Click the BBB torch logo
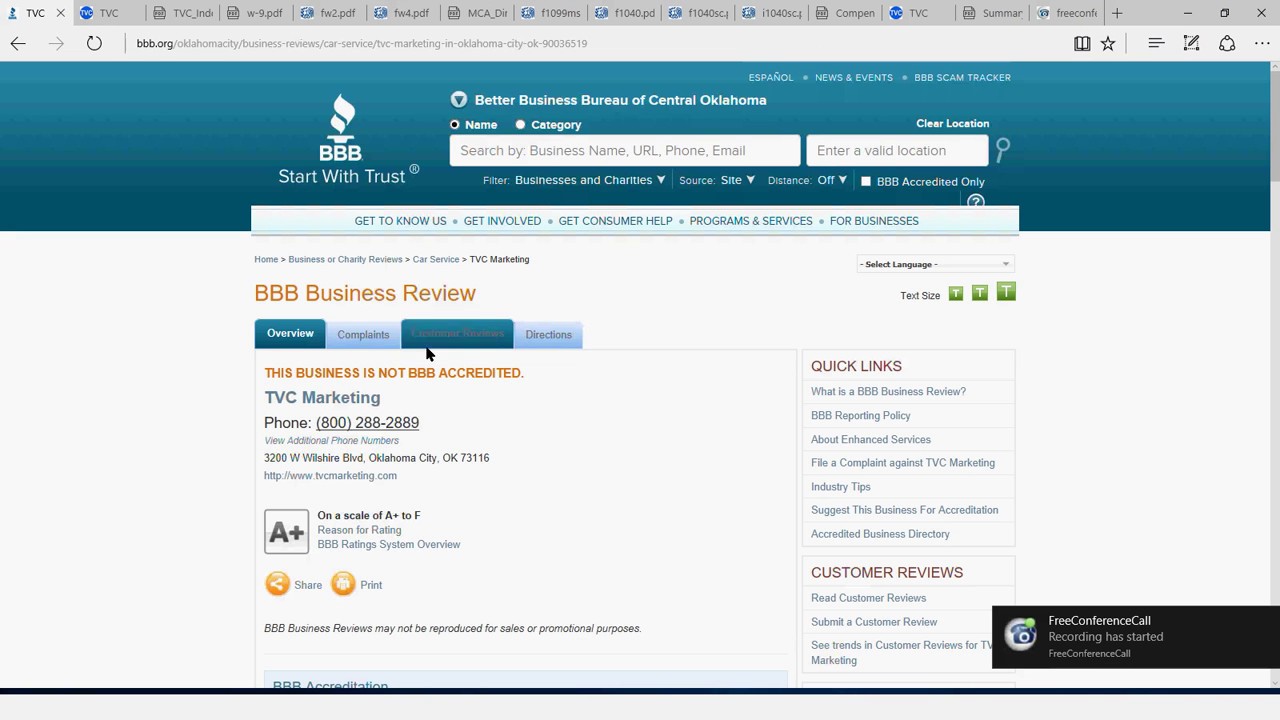1280x720 pixels. (341, 127)
